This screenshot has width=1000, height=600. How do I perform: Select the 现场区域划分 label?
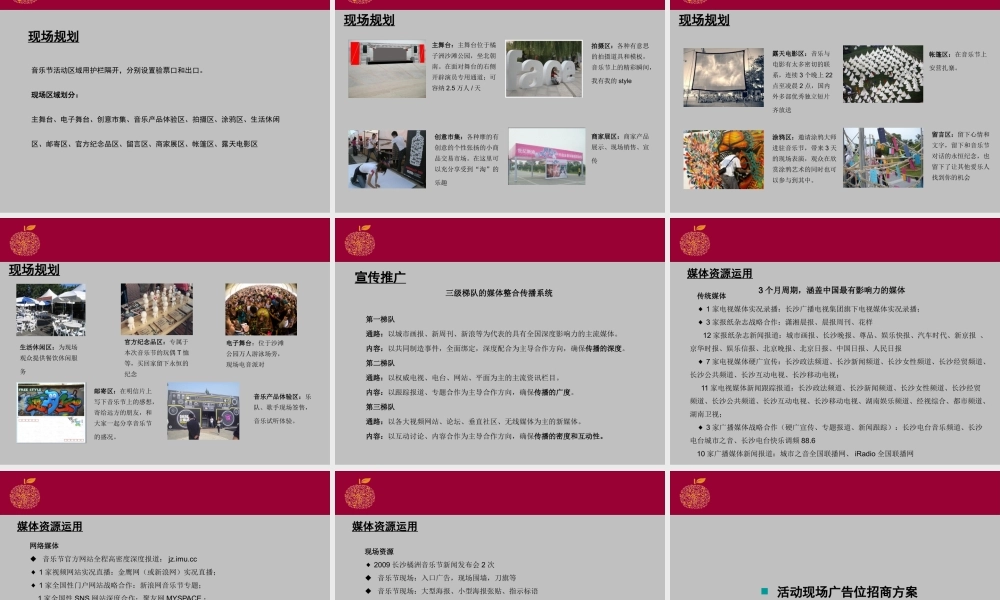pos(55,95)
